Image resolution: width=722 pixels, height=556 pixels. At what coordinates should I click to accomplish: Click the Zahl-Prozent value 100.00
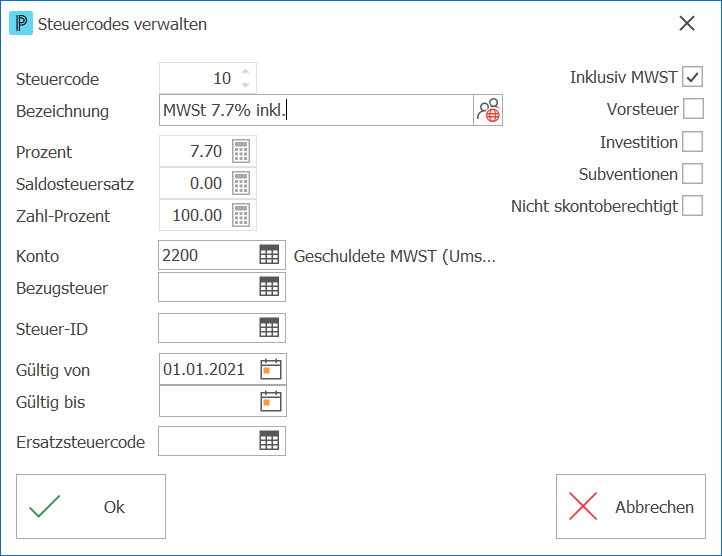(197, 215)
